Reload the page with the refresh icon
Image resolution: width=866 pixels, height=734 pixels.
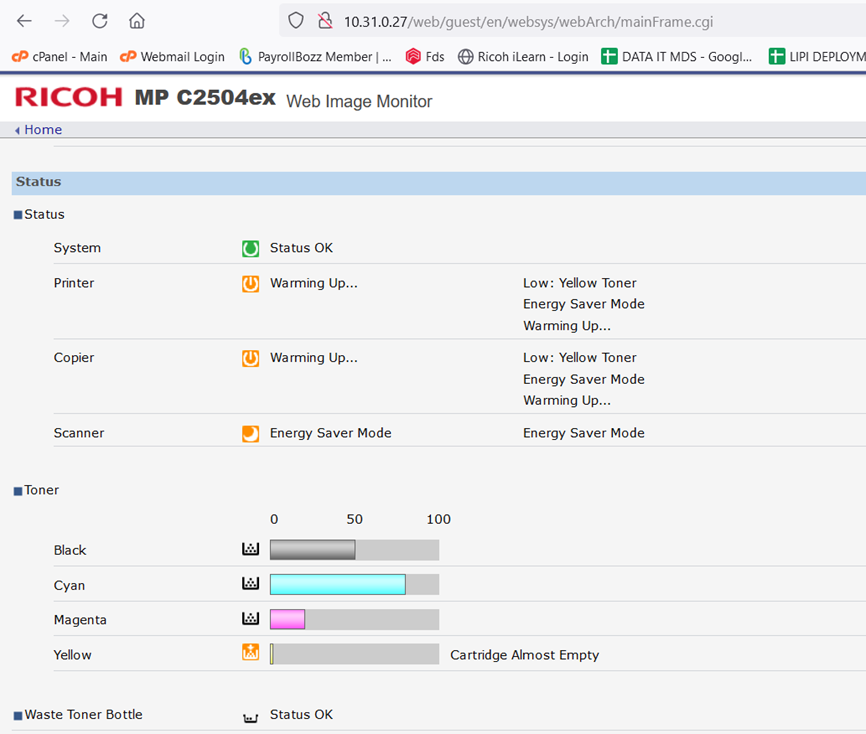(x=99, y=22)
